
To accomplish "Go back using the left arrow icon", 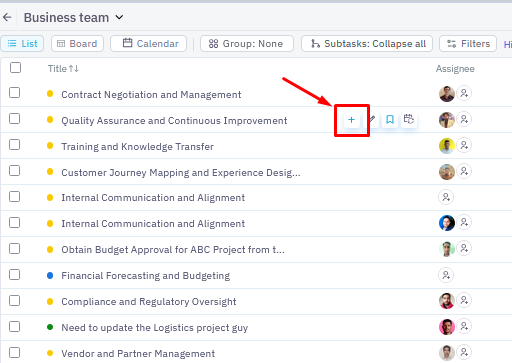I will (7, 17).
